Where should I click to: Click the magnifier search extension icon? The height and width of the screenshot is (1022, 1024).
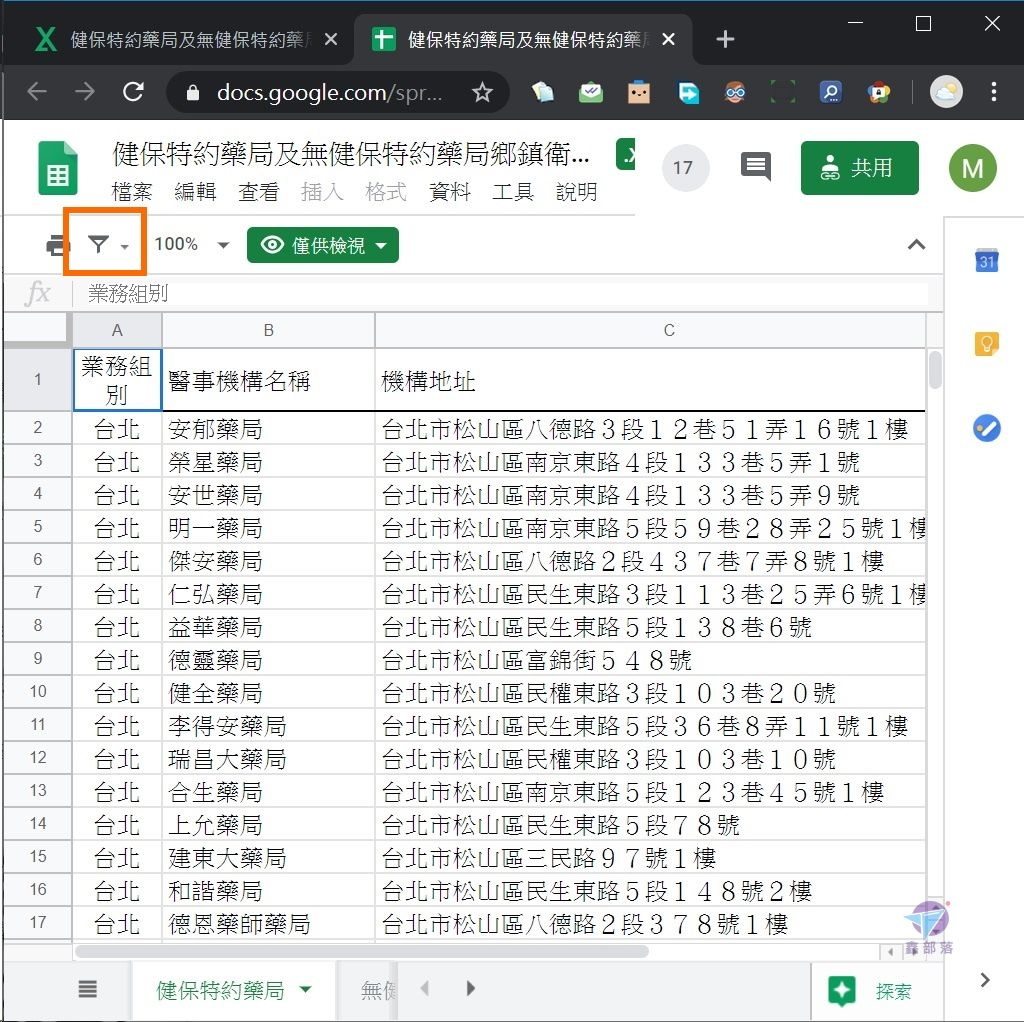(831, 92)
